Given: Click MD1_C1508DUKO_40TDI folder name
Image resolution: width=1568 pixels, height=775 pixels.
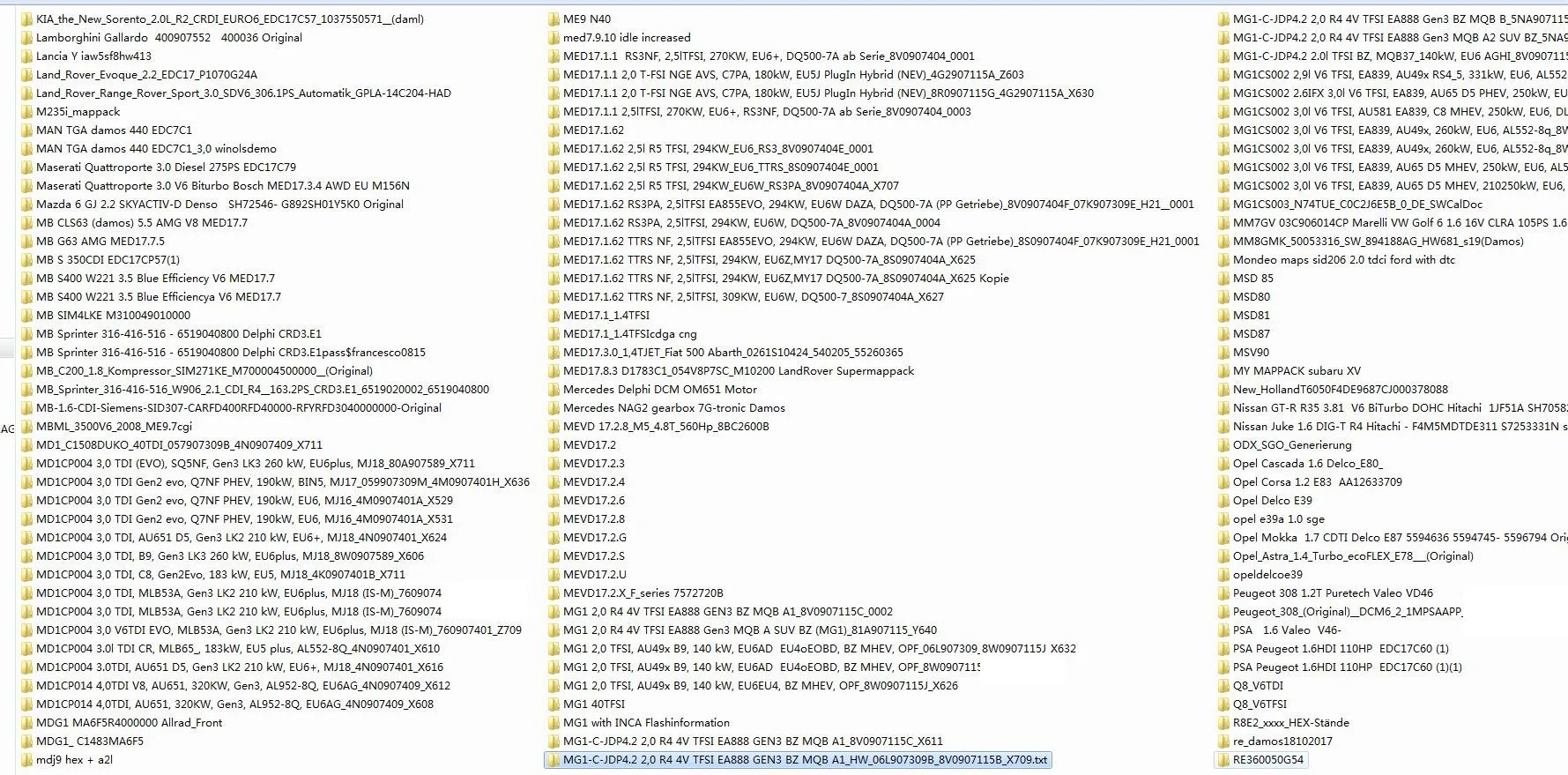Looking at the screenshot, I should coord(179,445).
